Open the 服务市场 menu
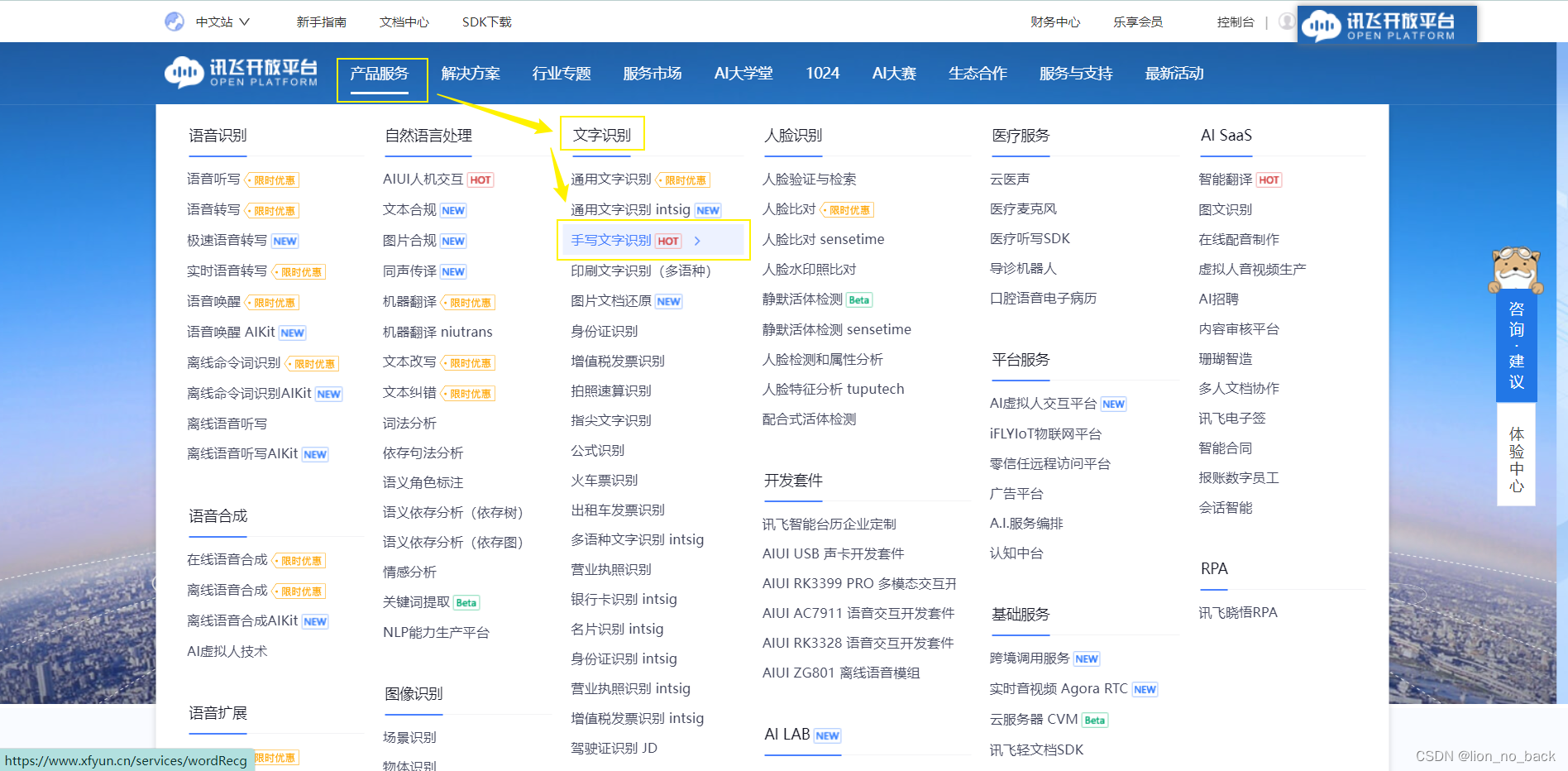 (653, 73)
